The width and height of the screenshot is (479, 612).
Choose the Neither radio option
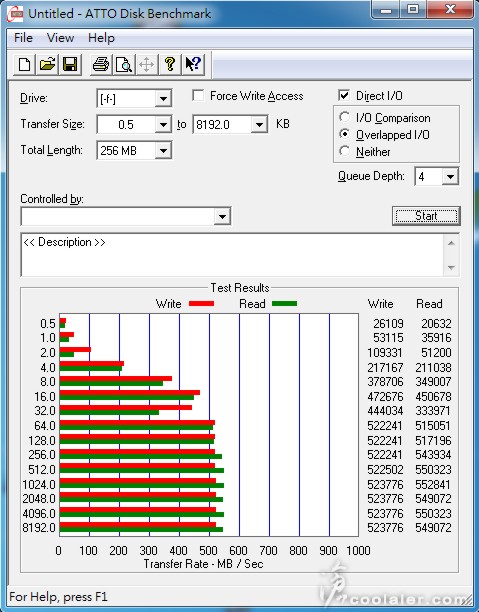point(345,151)
